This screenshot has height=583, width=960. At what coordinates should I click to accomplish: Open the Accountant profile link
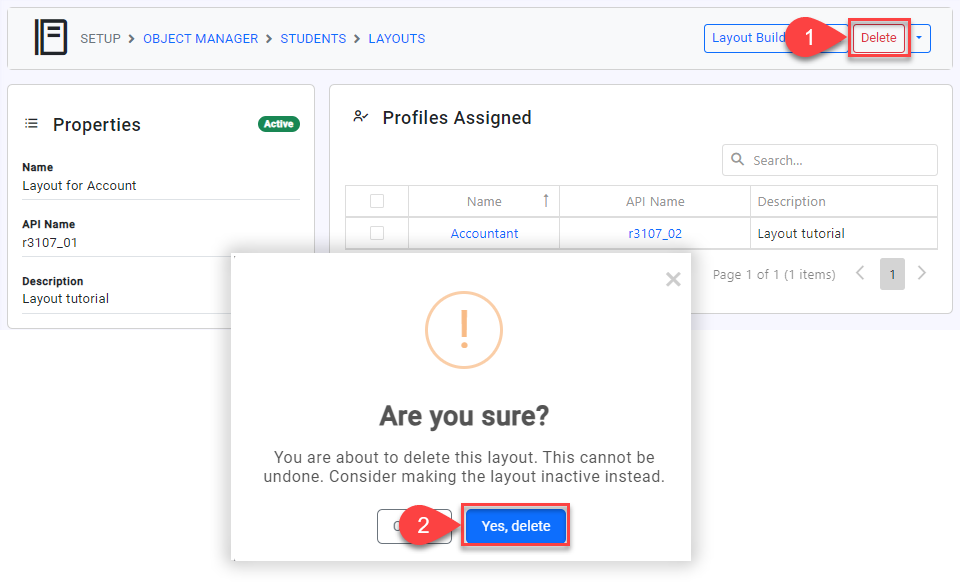[484, 233]
